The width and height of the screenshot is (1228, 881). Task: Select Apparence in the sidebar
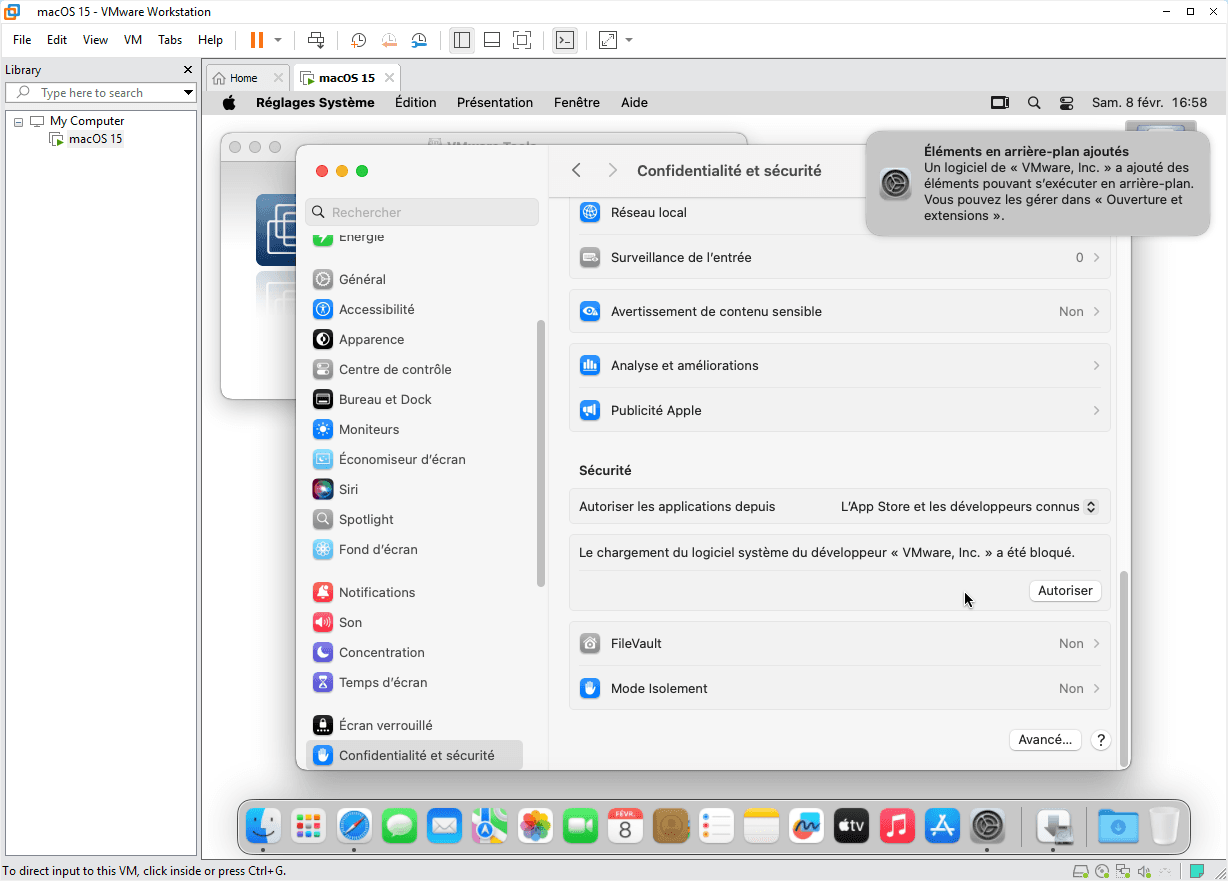[x=414, y=339]
